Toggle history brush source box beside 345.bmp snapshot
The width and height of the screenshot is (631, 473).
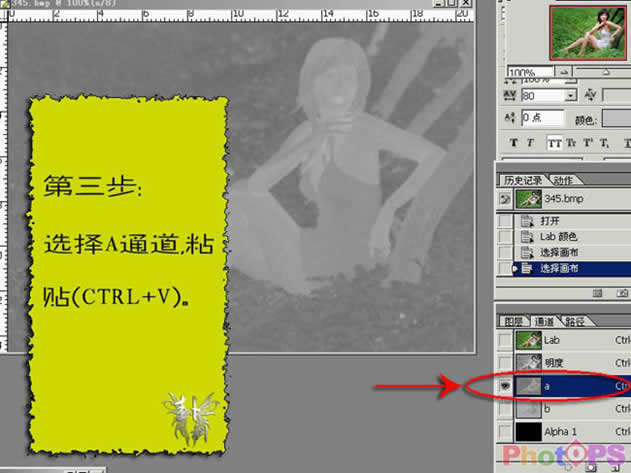coord(505,198)
